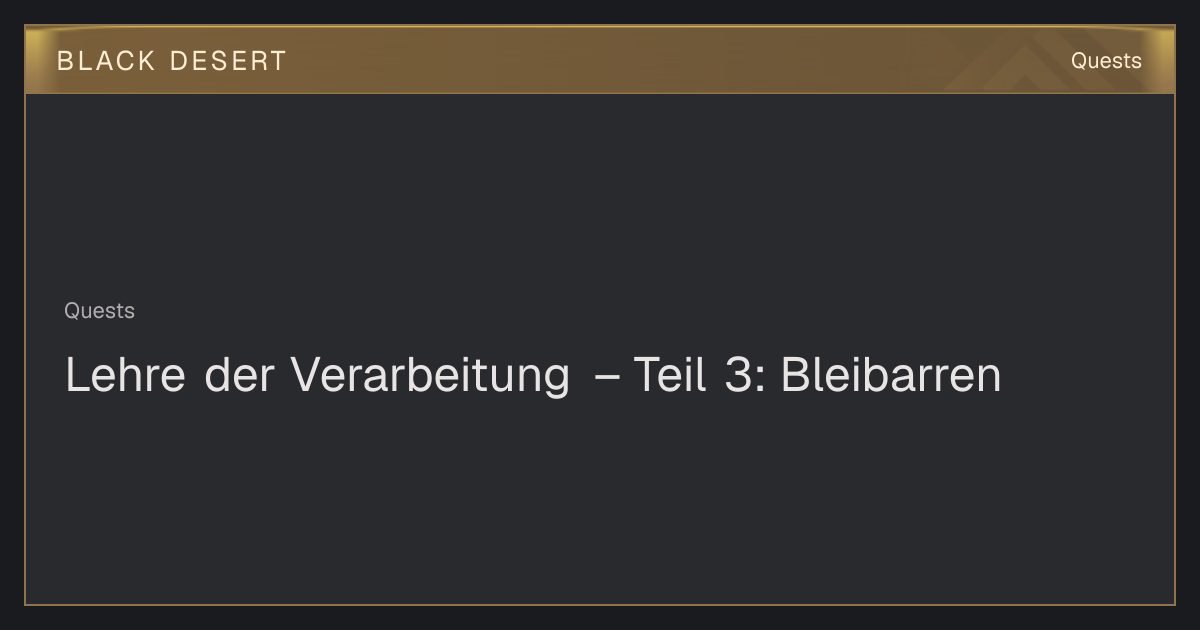The width and height of the screenshot is (1200, 630).
Task: Click the word Verarbeitung in the heading
Action: coord(431,375)
